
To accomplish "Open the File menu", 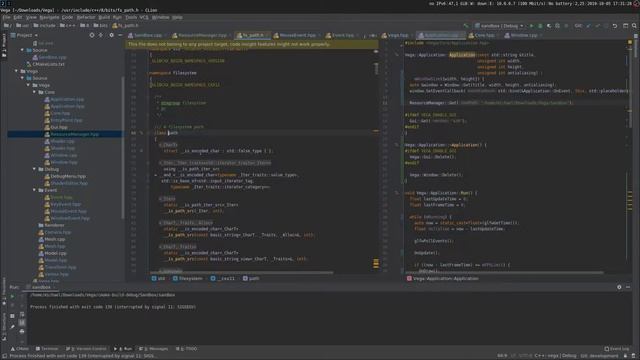I will point(6,18).
